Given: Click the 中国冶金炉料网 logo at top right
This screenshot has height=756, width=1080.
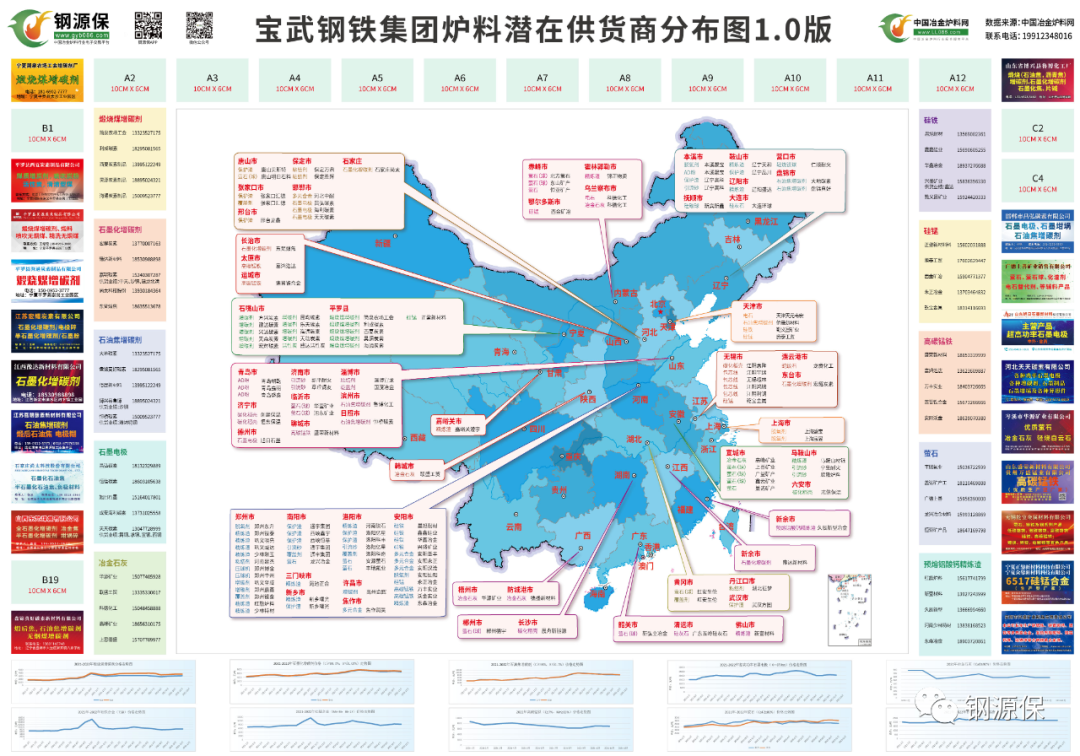Looking at the screenshot, I should coord(897,27).
